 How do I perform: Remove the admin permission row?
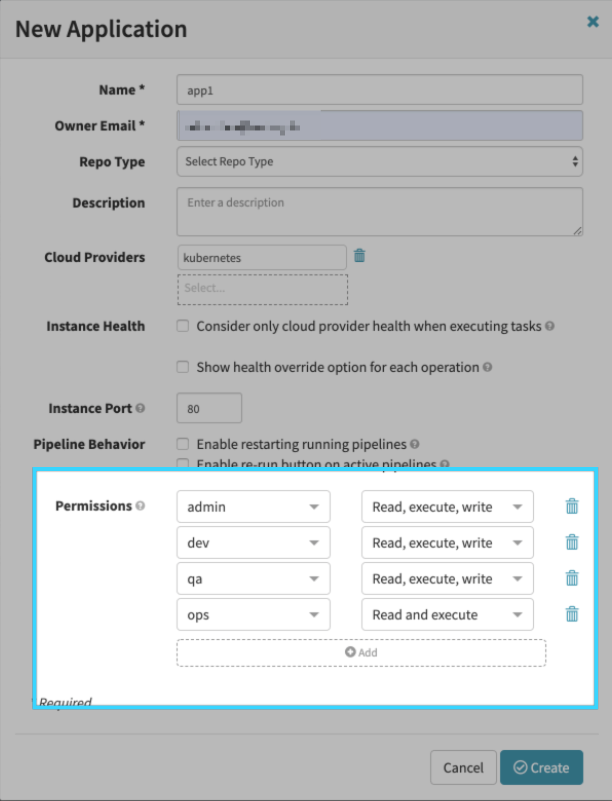point(572,506)
